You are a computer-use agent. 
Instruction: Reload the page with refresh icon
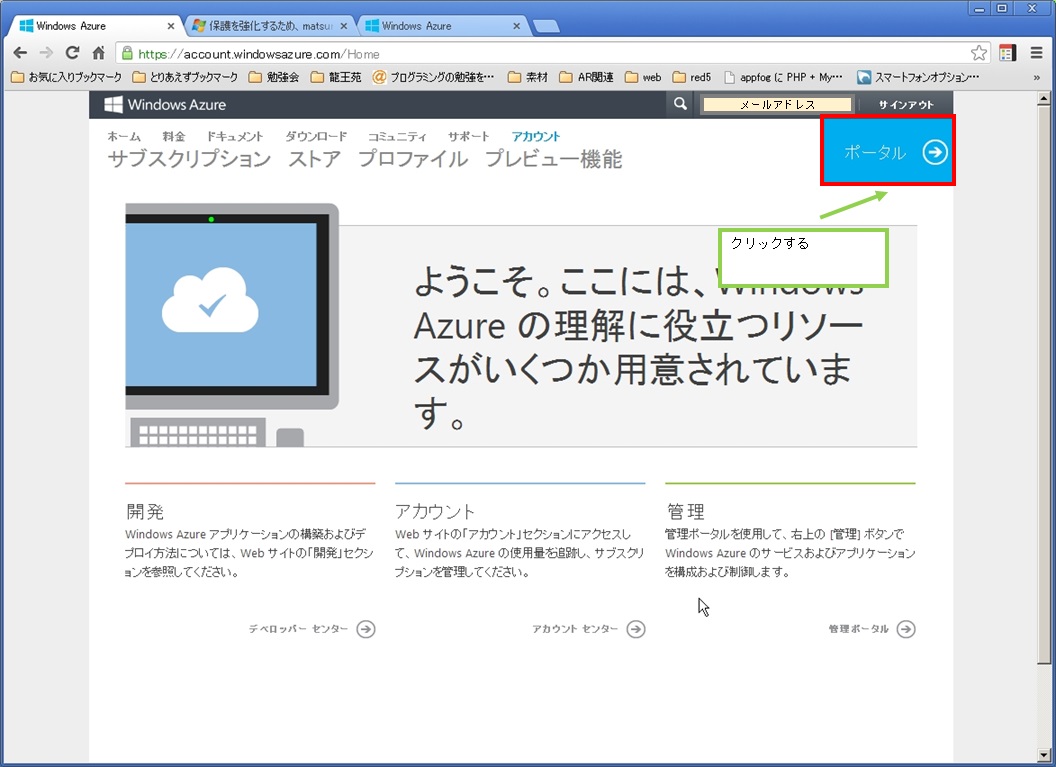(x=72, y=53)
